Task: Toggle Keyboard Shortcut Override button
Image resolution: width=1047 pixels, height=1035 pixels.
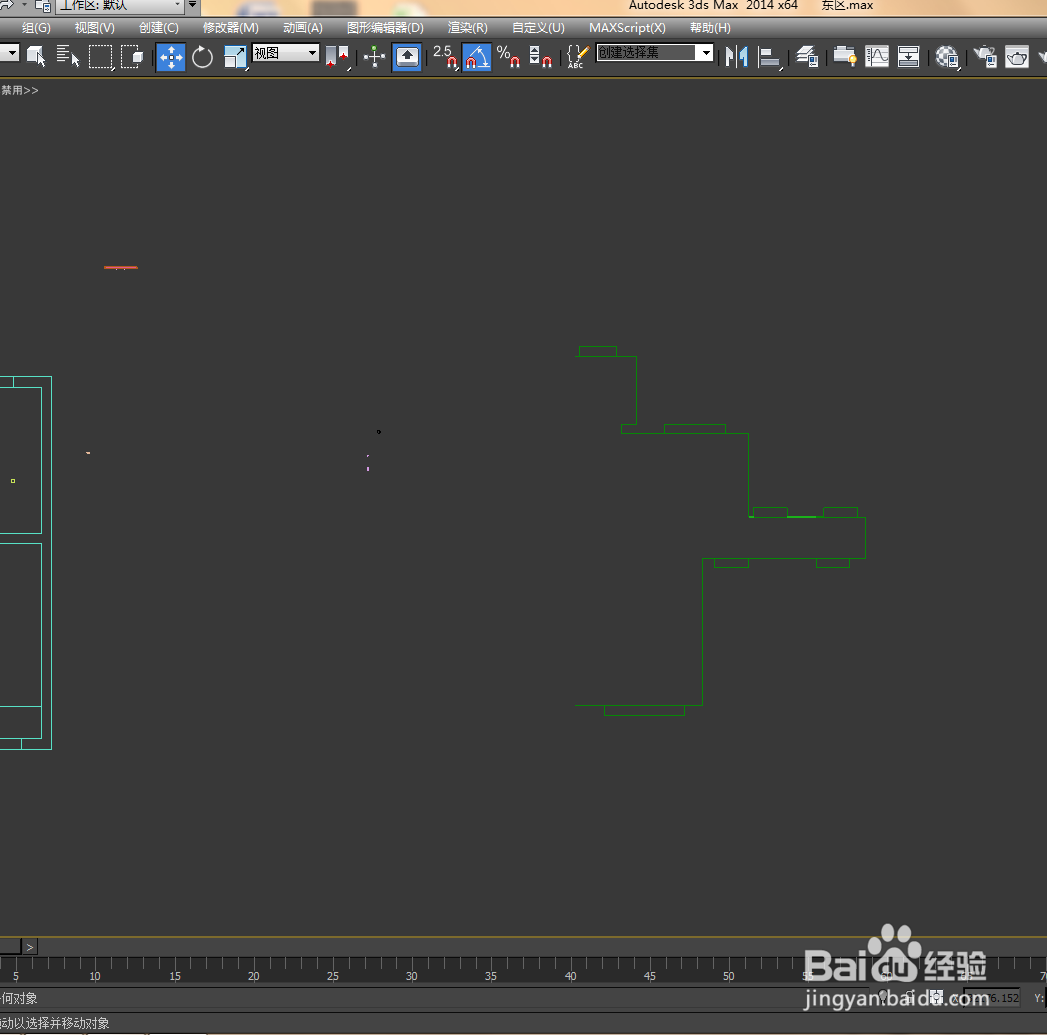Action: [x=407, y=57]
